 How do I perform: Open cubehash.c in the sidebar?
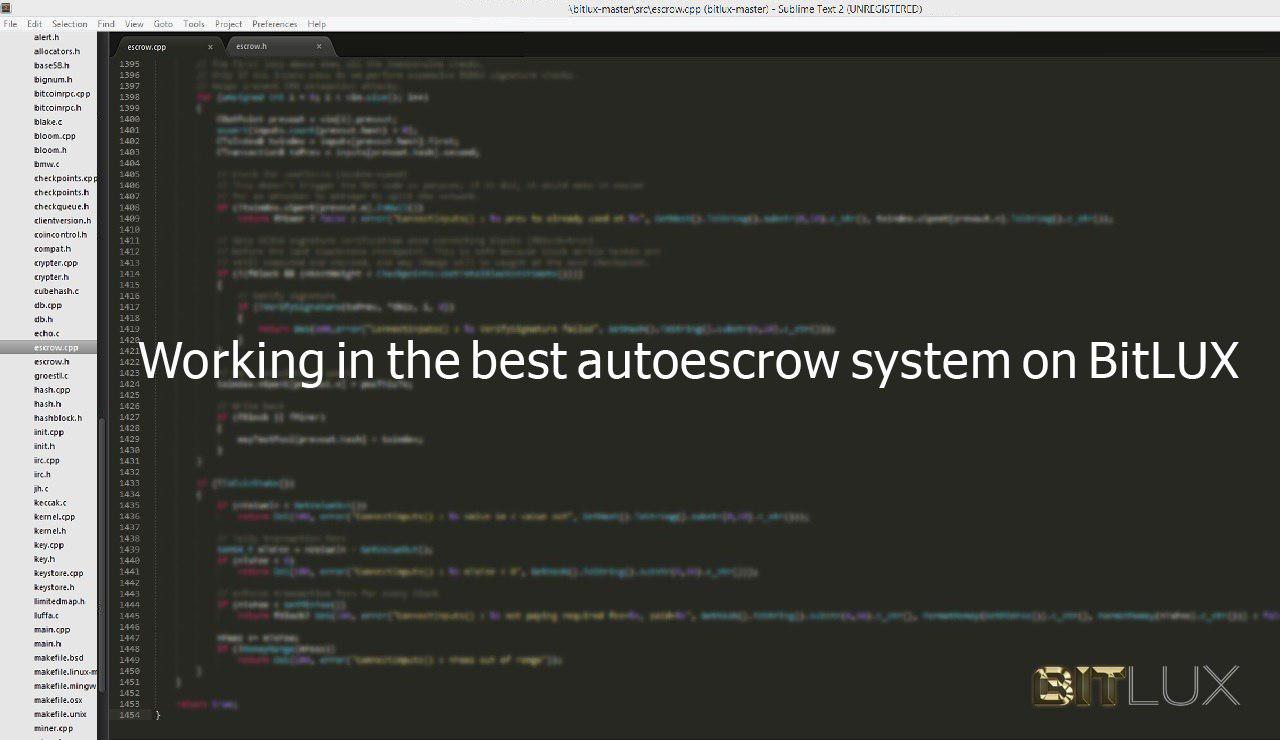tap(56, 291)
